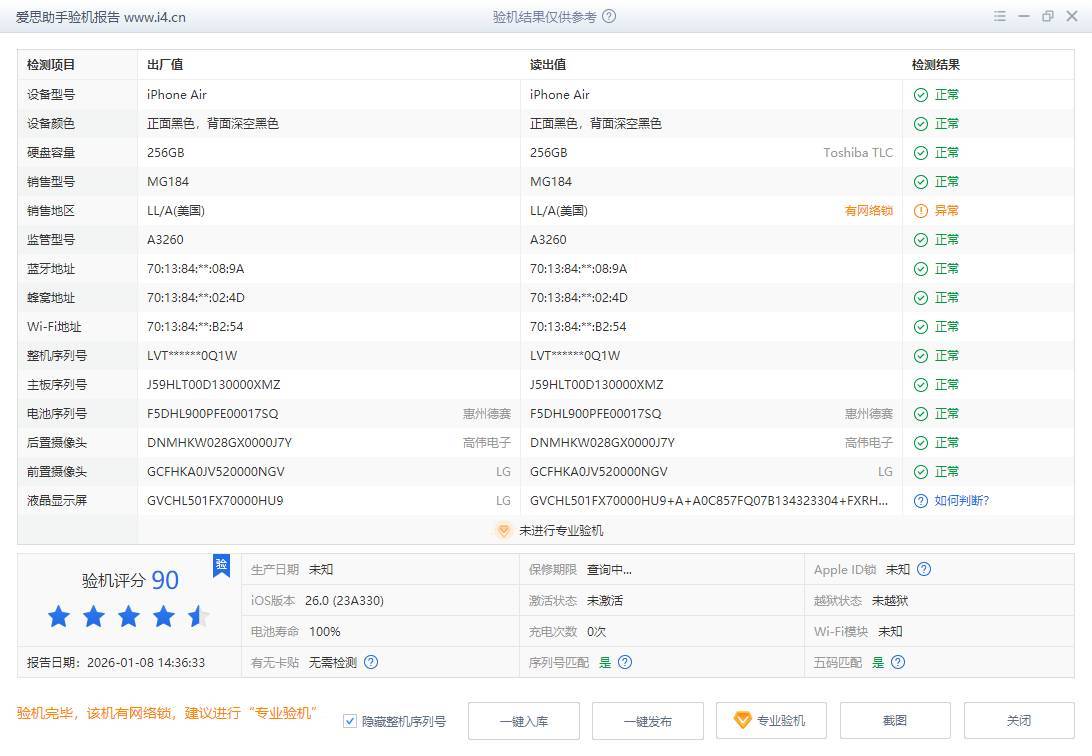Take a screenshot with 截图 button
The height and width of the screenshot is (756, 1092).
(894, 721)
